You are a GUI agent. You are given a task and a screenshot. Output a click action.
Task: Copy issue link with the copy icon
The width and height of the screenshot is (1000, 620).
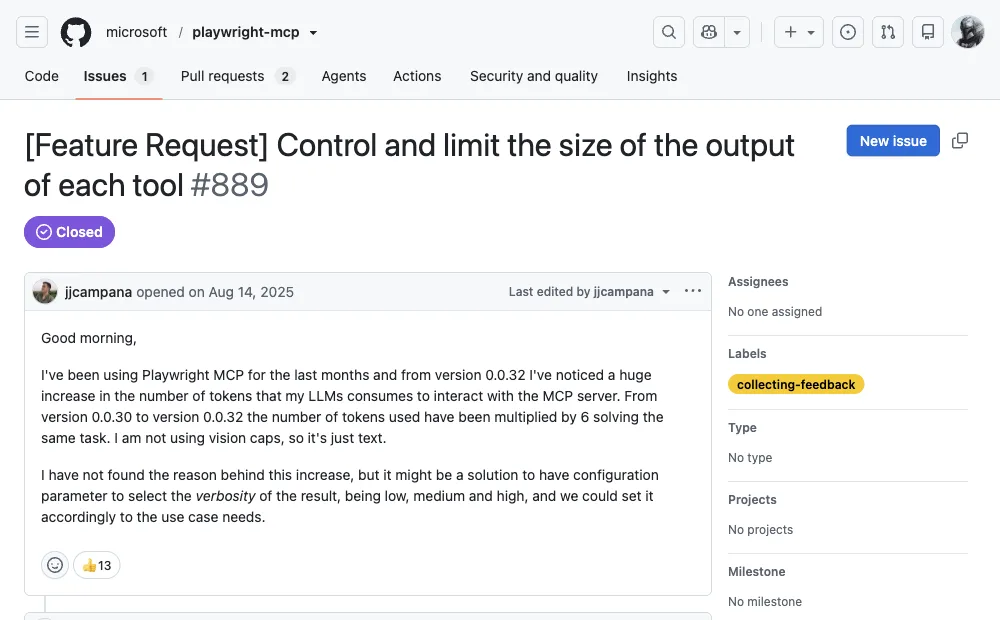pos(960,140)
